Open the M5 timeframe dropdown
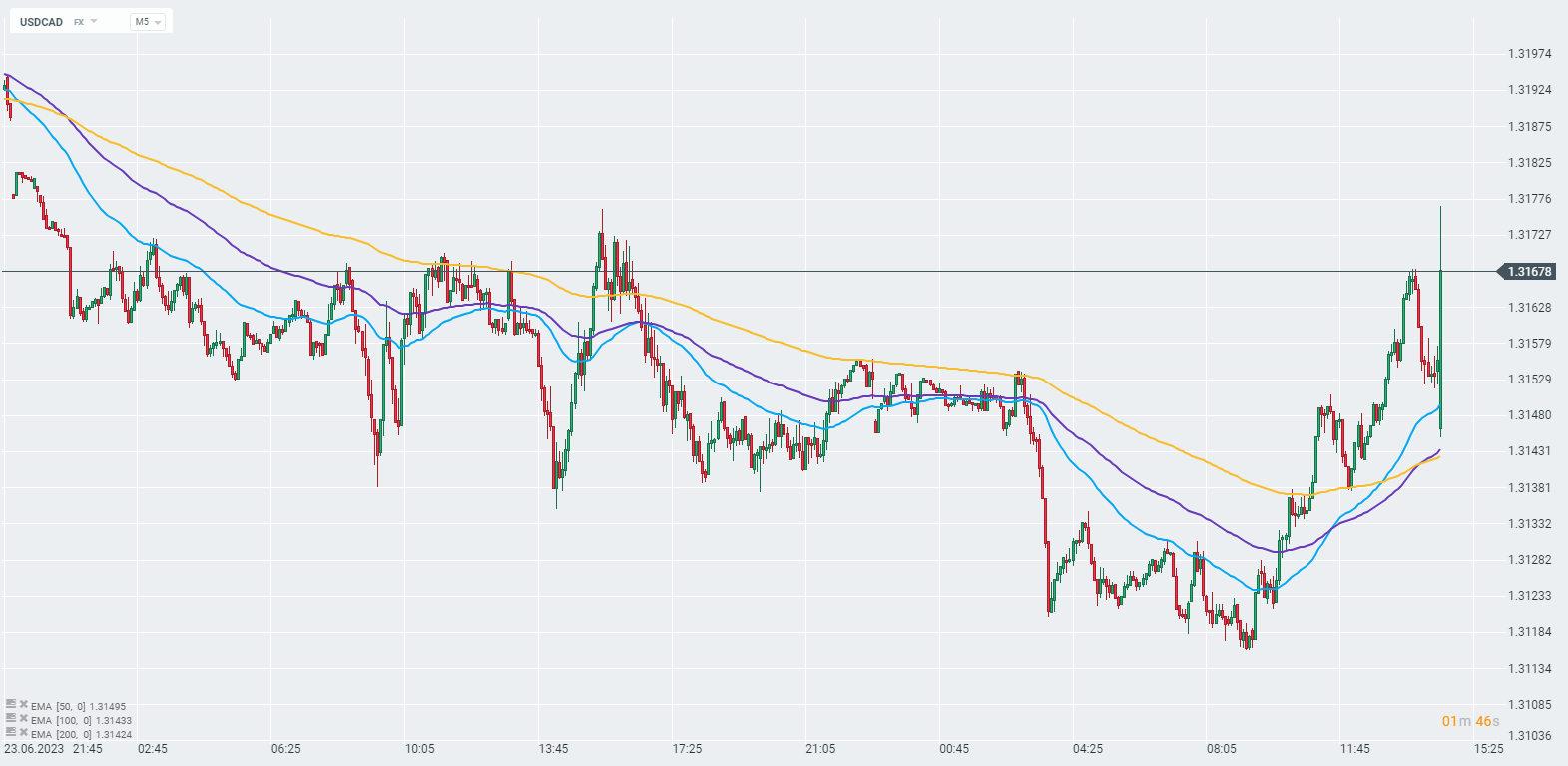 [x=148, y=21]
